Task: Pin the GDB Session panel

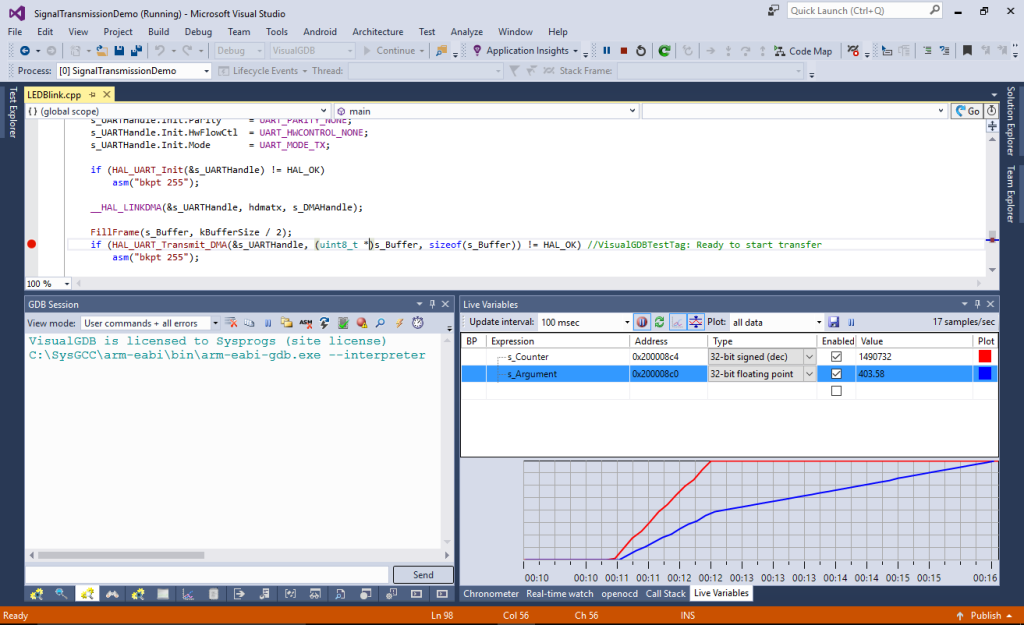Action: [x=432, y=304]
